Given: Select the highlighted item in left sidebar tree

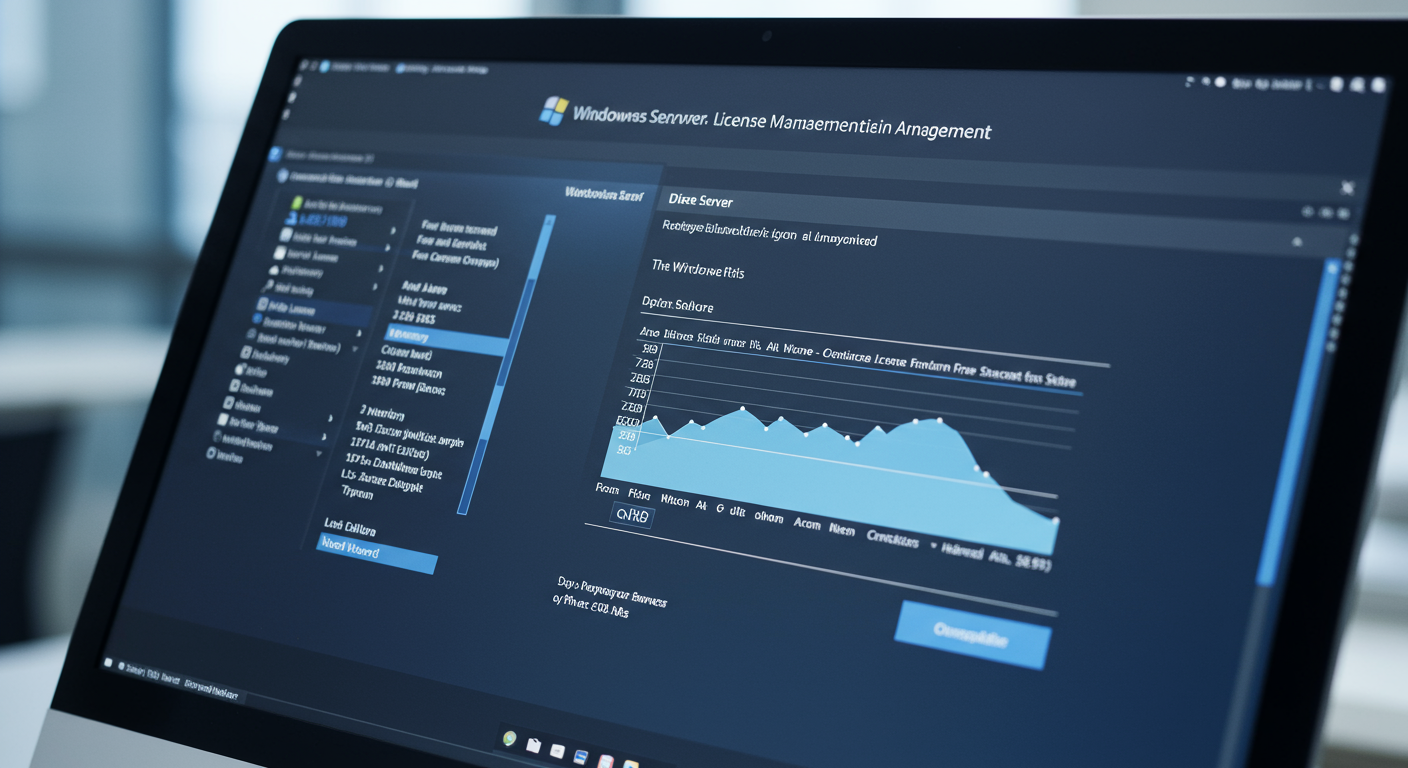Looking at the screenshot, I should (314, 311).
